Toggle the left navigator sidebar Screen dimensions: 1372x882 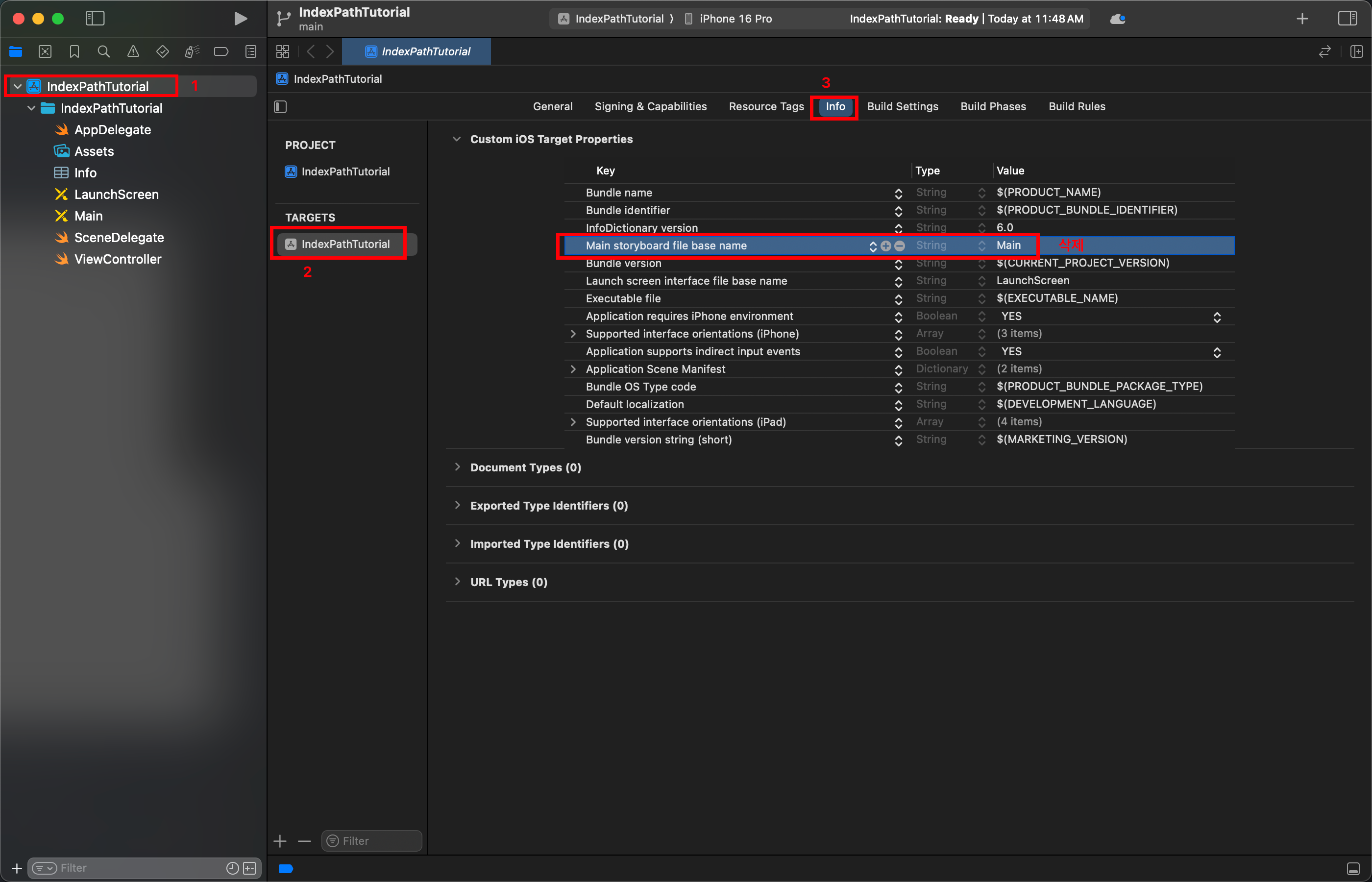click(95, 18)
